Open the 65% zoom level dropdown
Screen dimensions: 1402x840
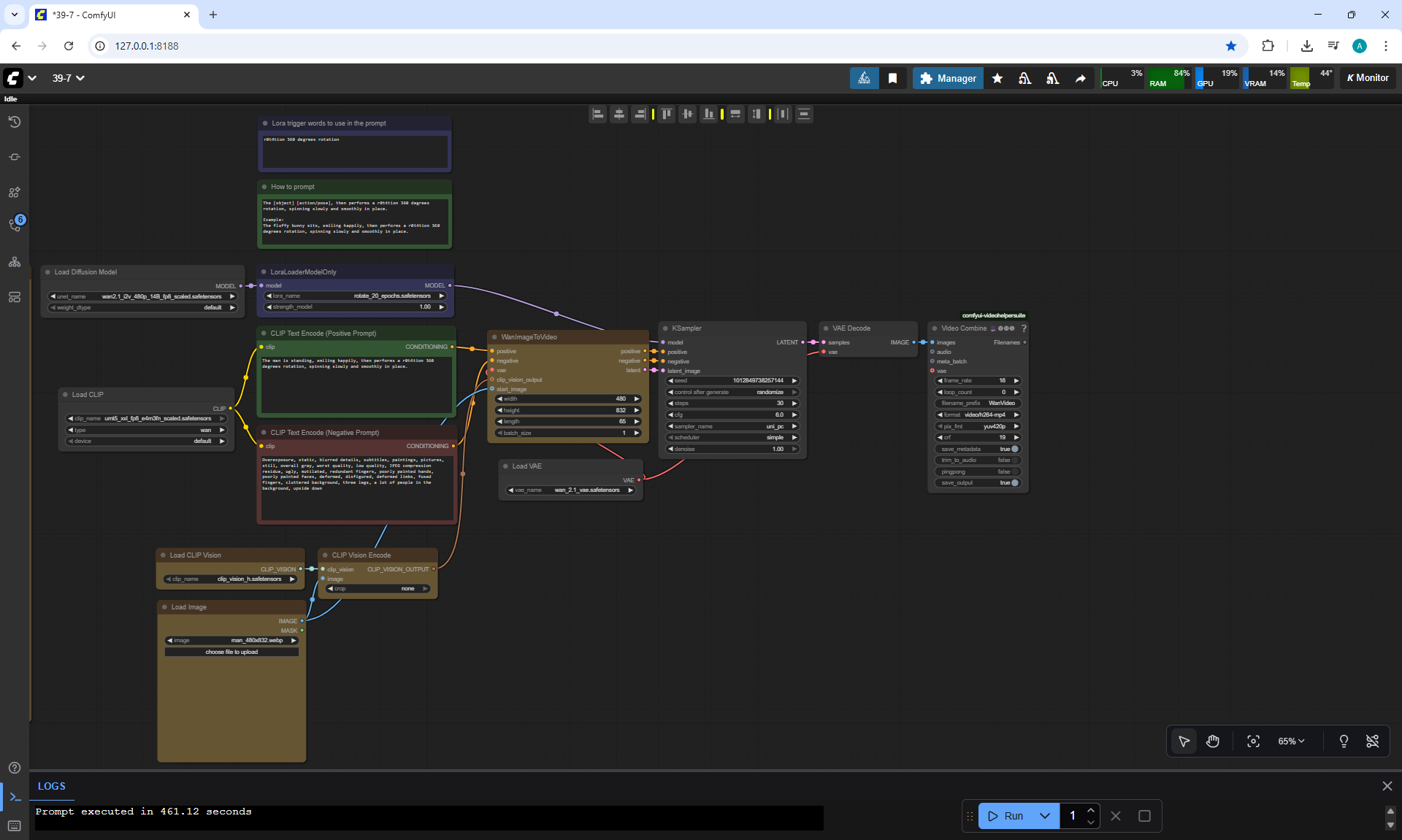[x=1290, y=741]
